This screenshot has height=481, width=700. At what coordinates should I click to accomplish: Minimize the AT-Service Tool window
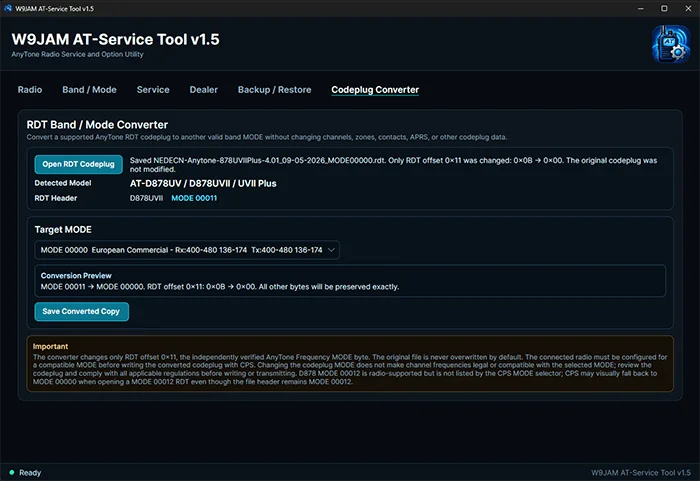641,8
